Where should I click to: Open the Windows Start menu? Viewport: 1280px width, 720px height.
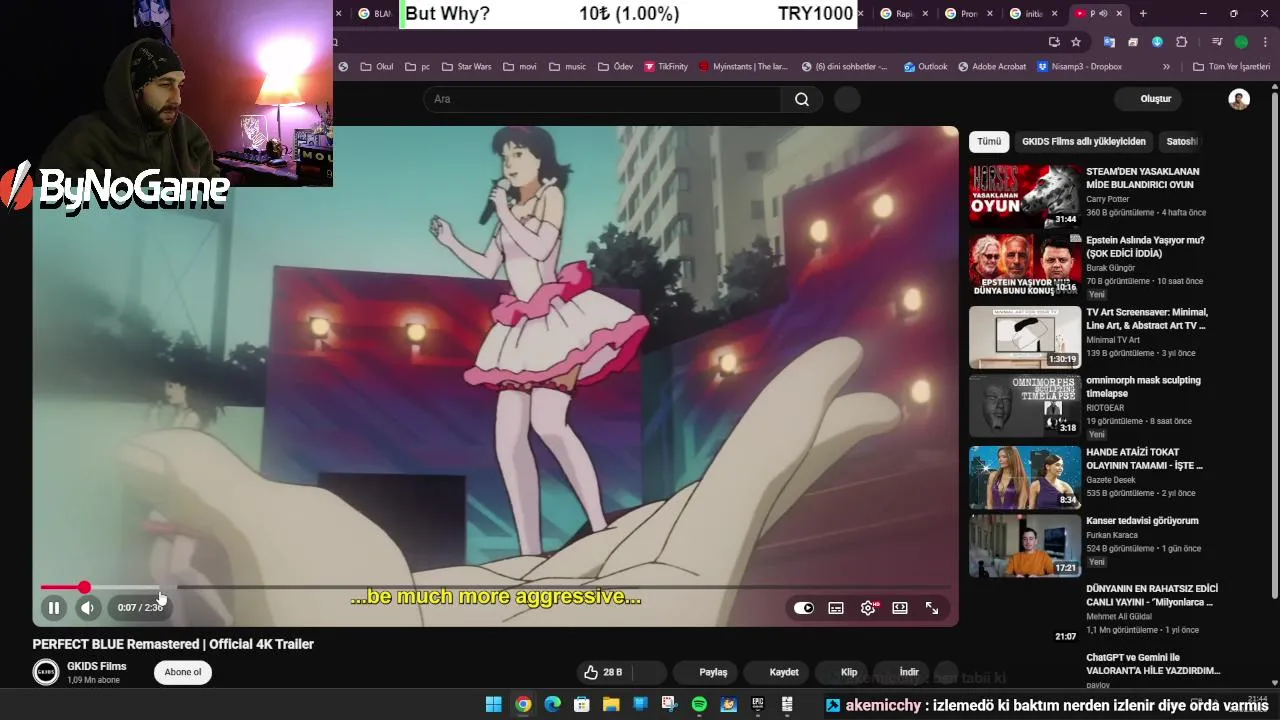pyautogui.click(x=493, y=704)
